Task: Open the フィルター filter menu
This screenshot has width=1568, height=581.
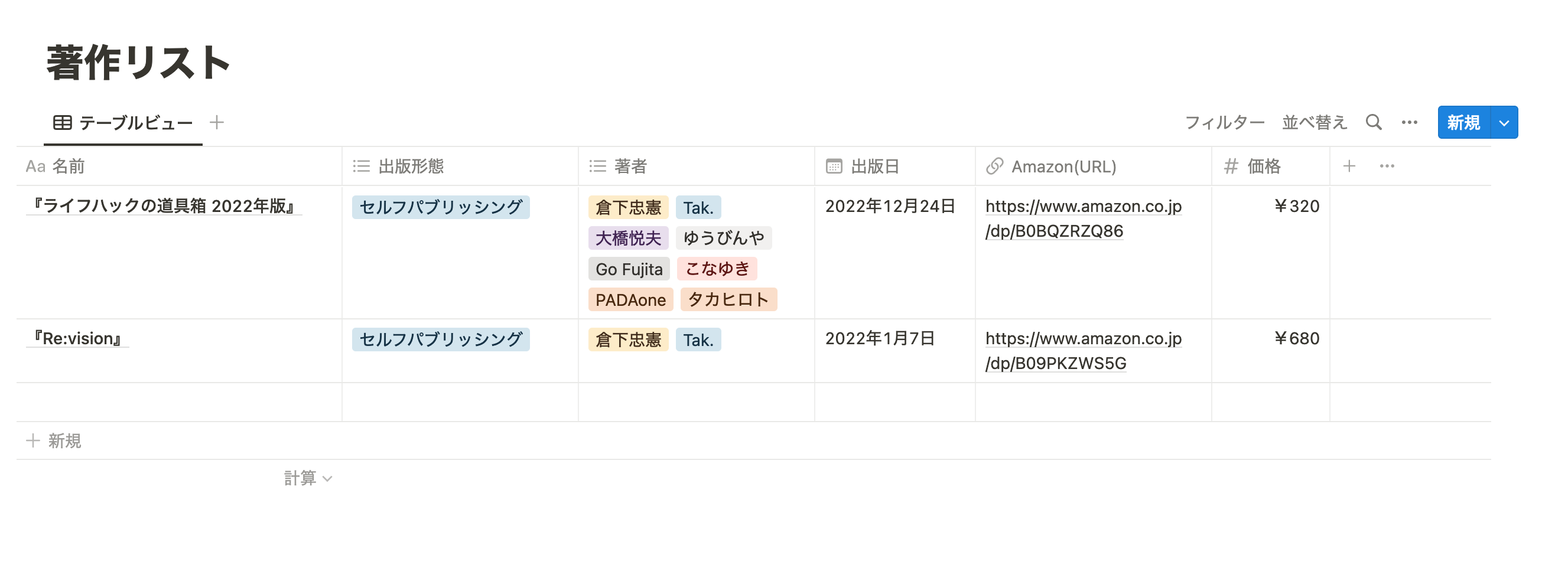Action: coord(1224,122)
